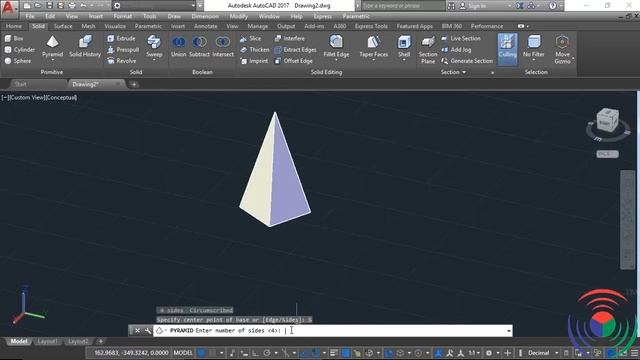
Task: Expand the Section panel
Action: point(453,72)
